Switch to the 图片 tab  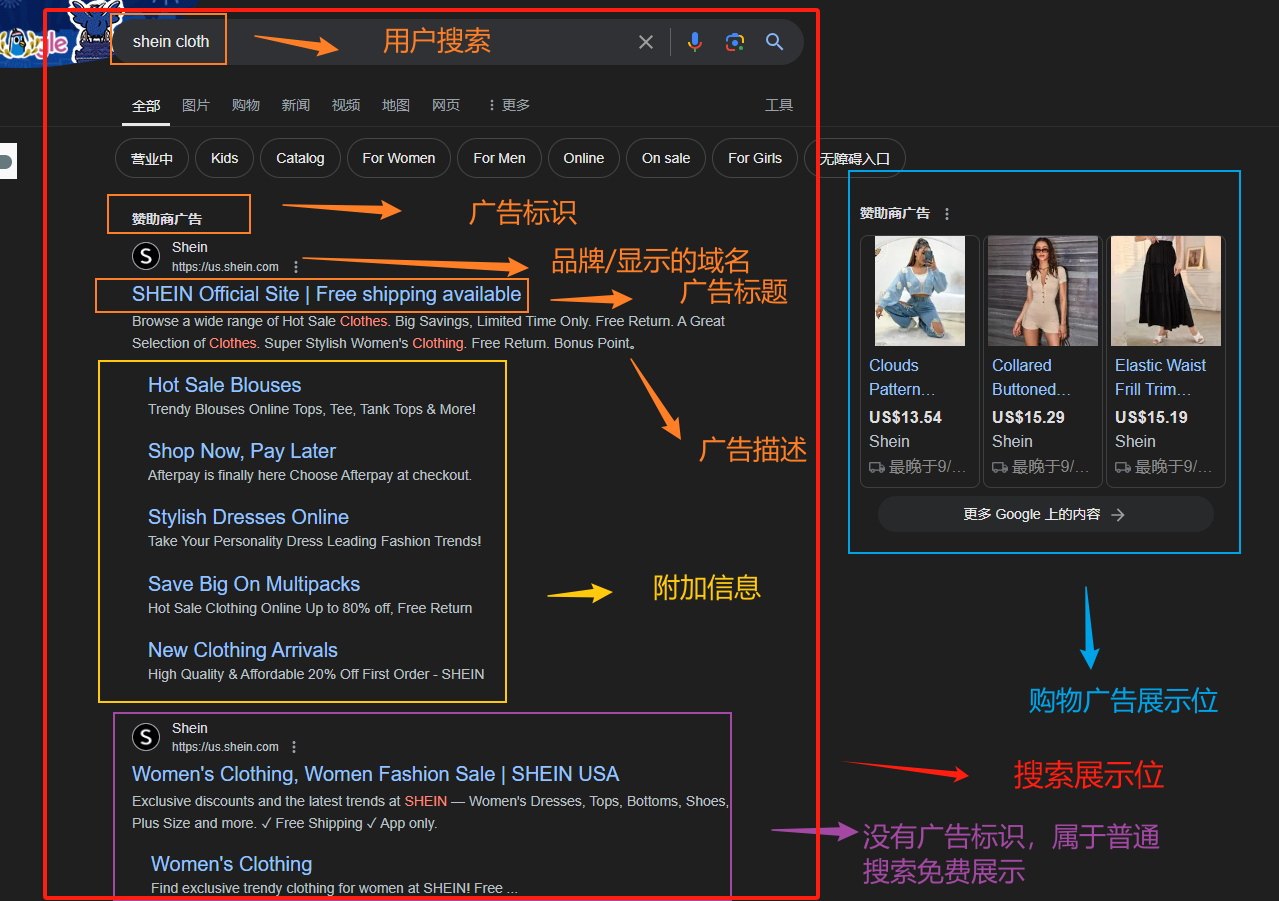196,105
